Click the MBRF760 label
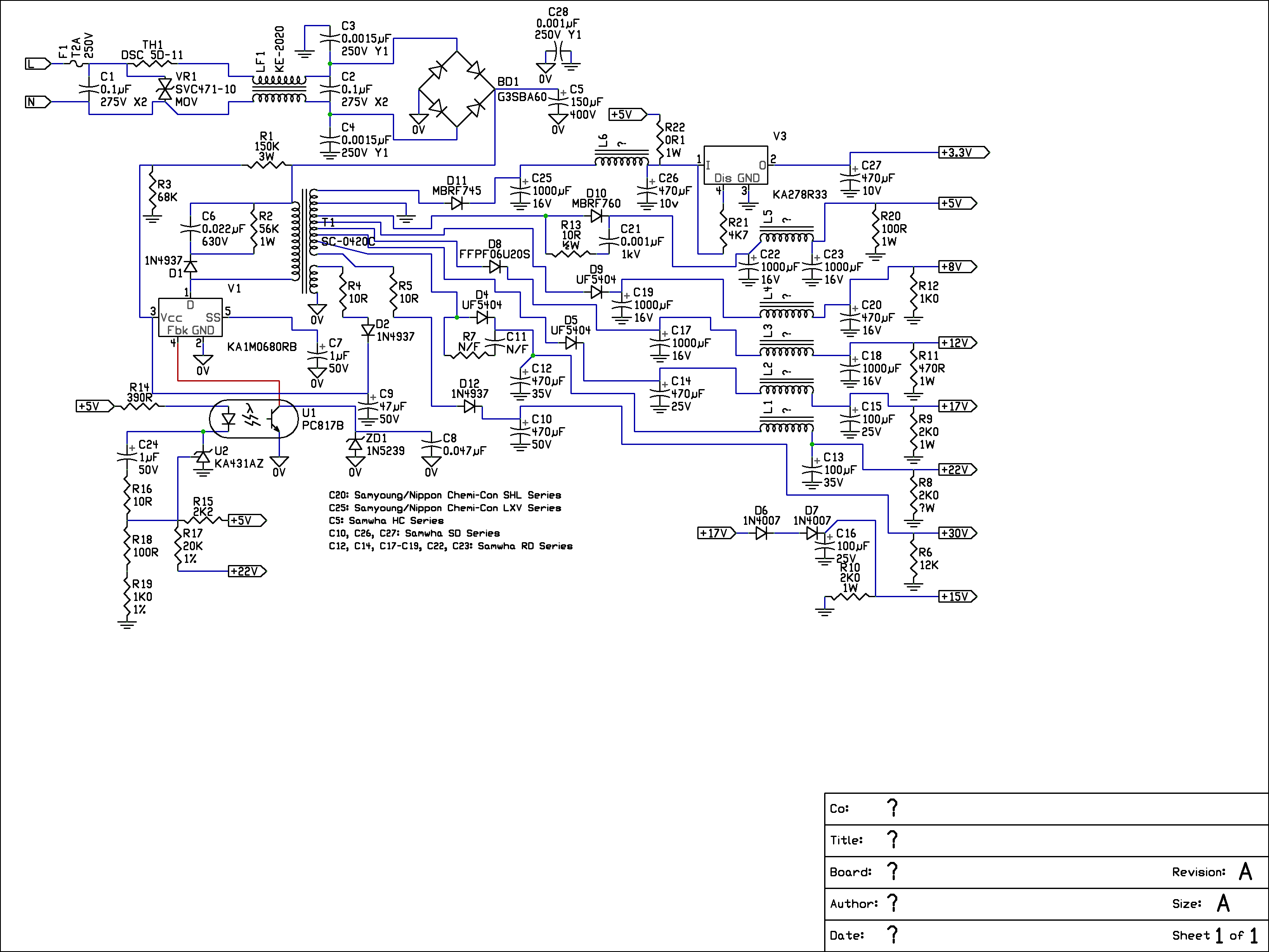Image resolution: width=1269 pixels, height=952 pixels. click(x=596, y=204)
